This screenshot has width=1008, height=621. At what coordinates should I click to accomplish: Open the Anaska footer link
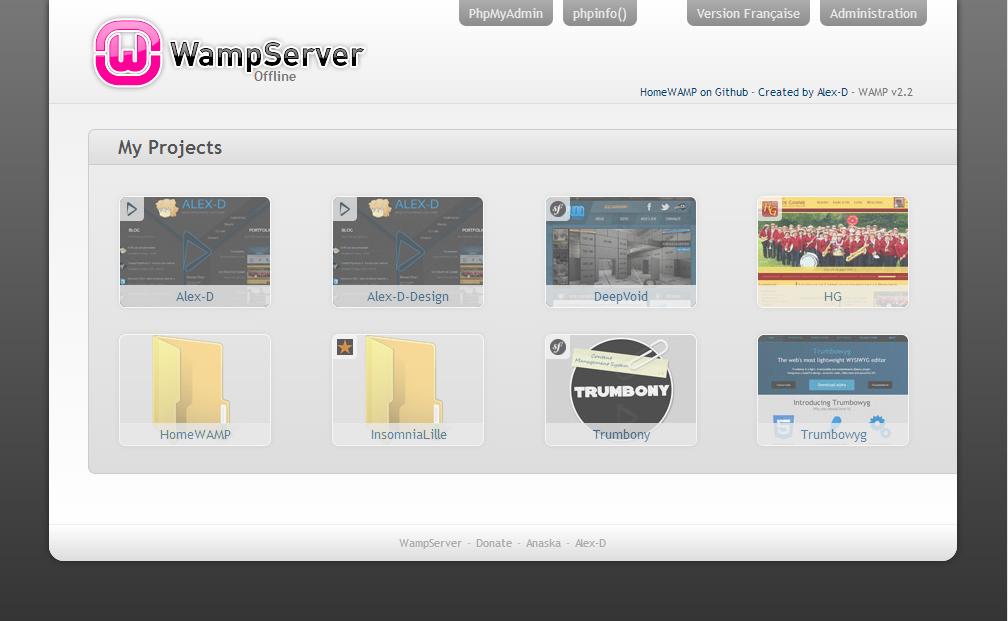[543, 543]
